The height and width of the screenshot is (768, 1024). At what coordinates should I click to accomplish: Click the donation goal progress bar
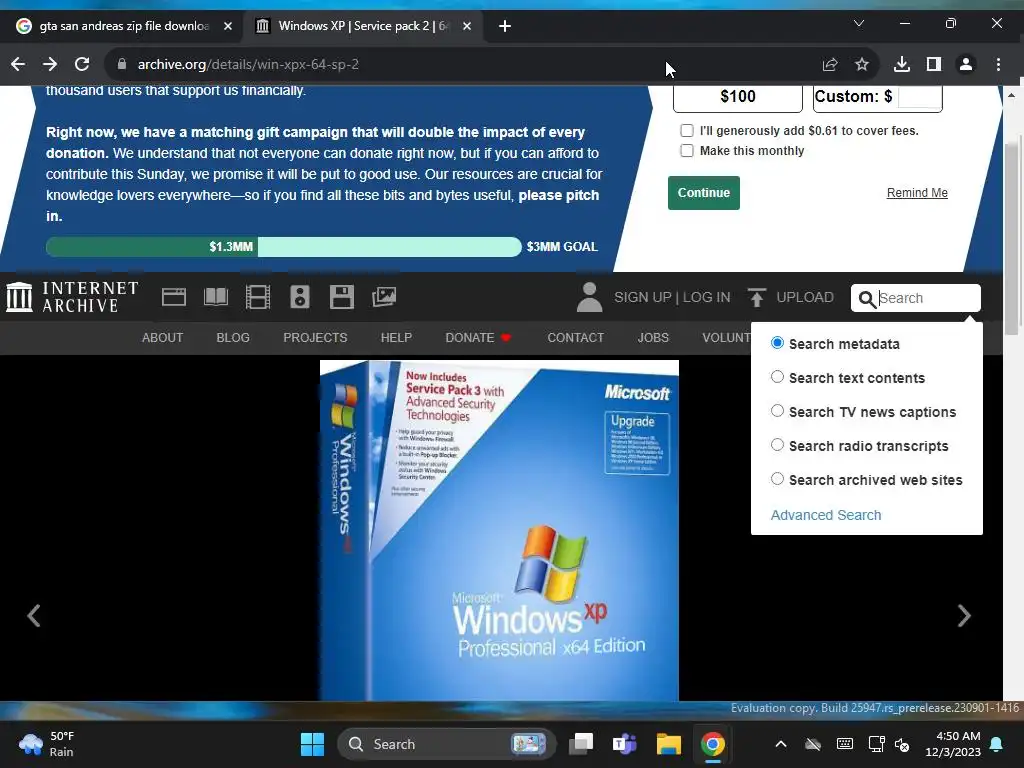(x=283, y=247)
